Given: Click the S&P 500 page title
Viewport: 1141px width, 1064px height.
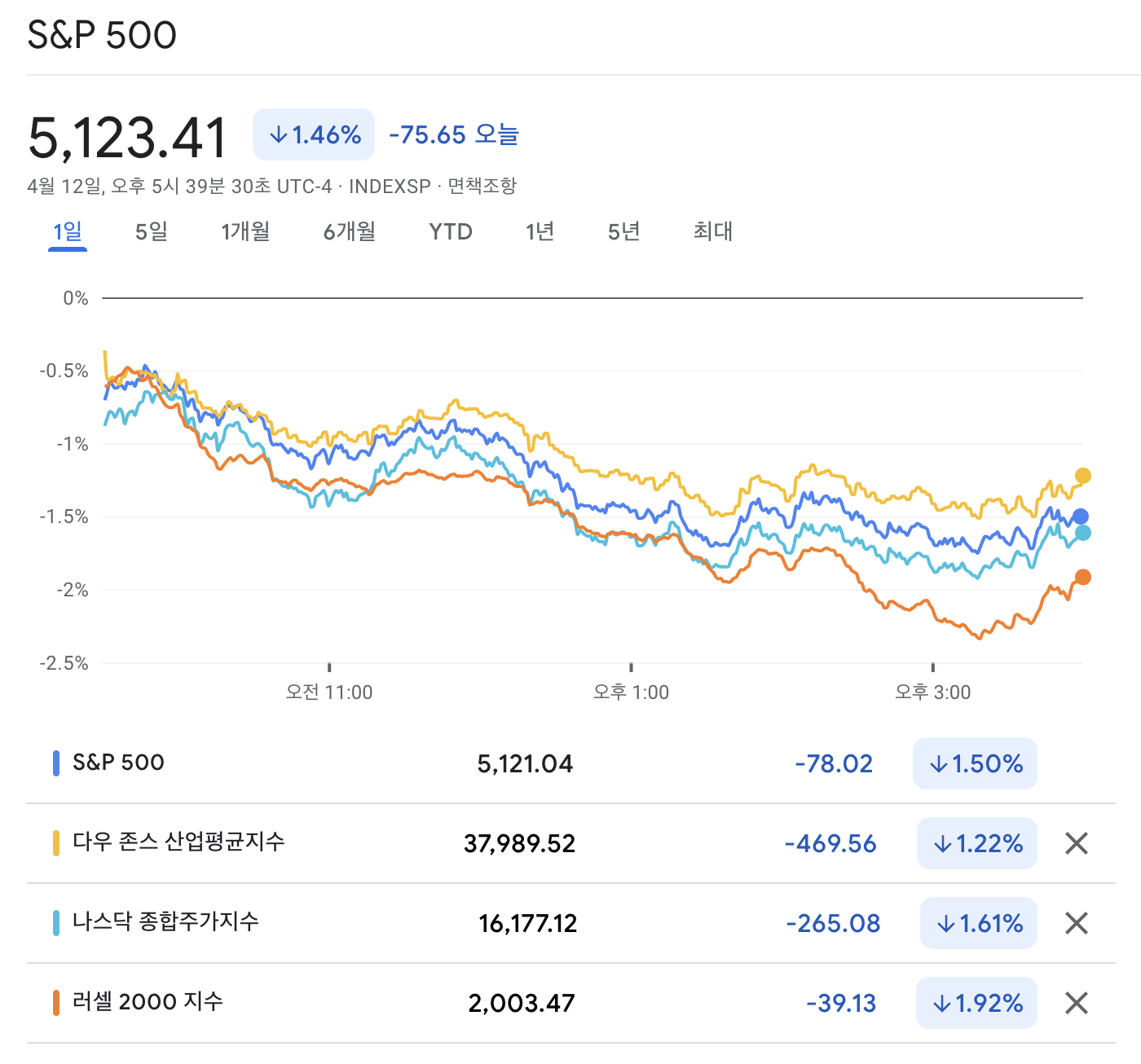Looking at the screenshot, I should pyautogui.click(x=102, y=35).
